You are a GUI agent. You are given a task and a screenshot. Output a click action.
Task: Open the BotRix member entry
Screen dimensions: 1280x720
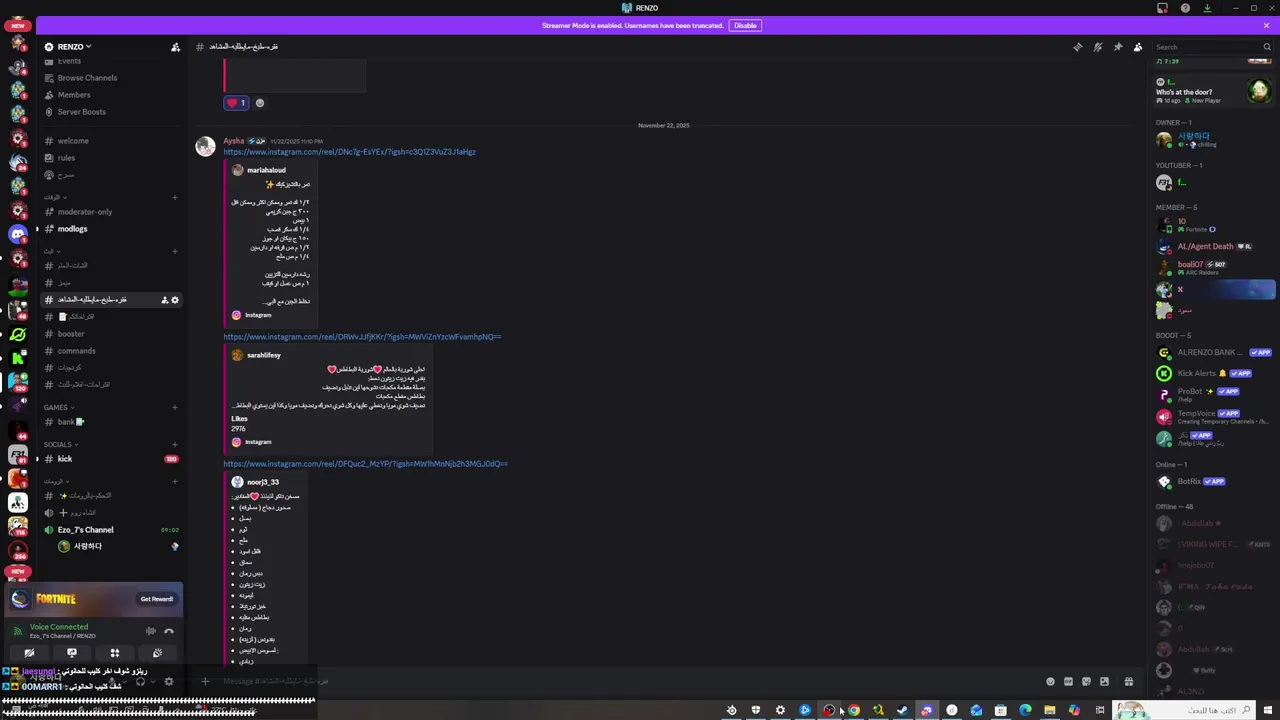click(1214, 482)
